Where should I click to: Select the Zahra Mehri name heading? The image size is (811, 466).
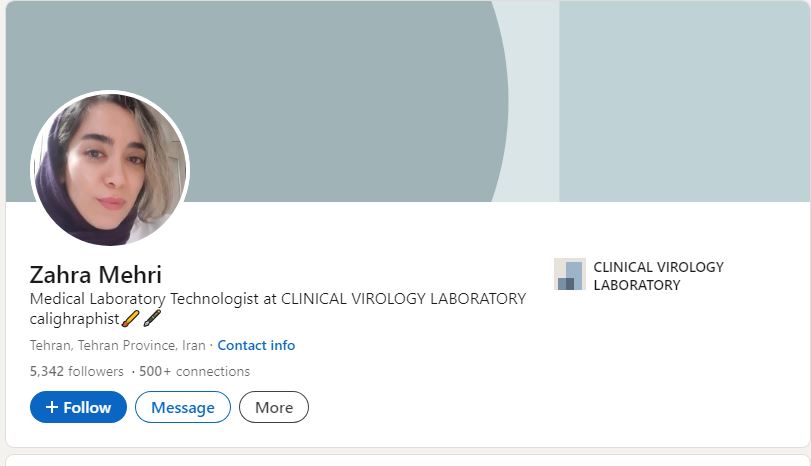96,275
